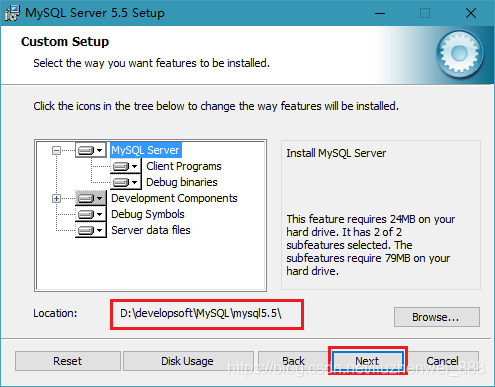Collapse the MySQL Server tree node
Image resolution: width=495 pixels, height=387 pixels.
56,151
